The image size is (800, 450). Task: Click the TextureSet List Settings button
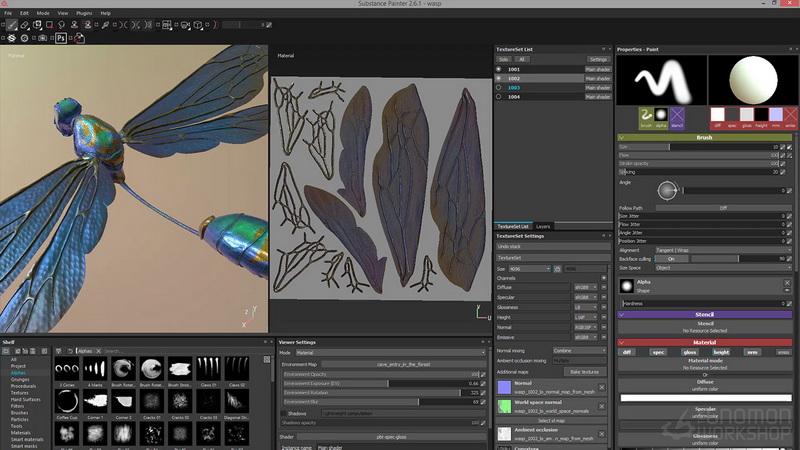[598, 59]
